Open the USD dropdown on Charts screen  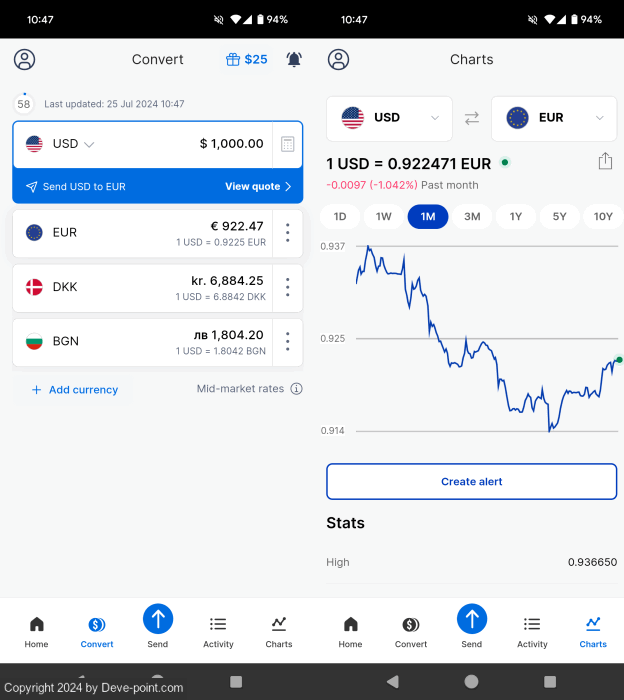390,118
